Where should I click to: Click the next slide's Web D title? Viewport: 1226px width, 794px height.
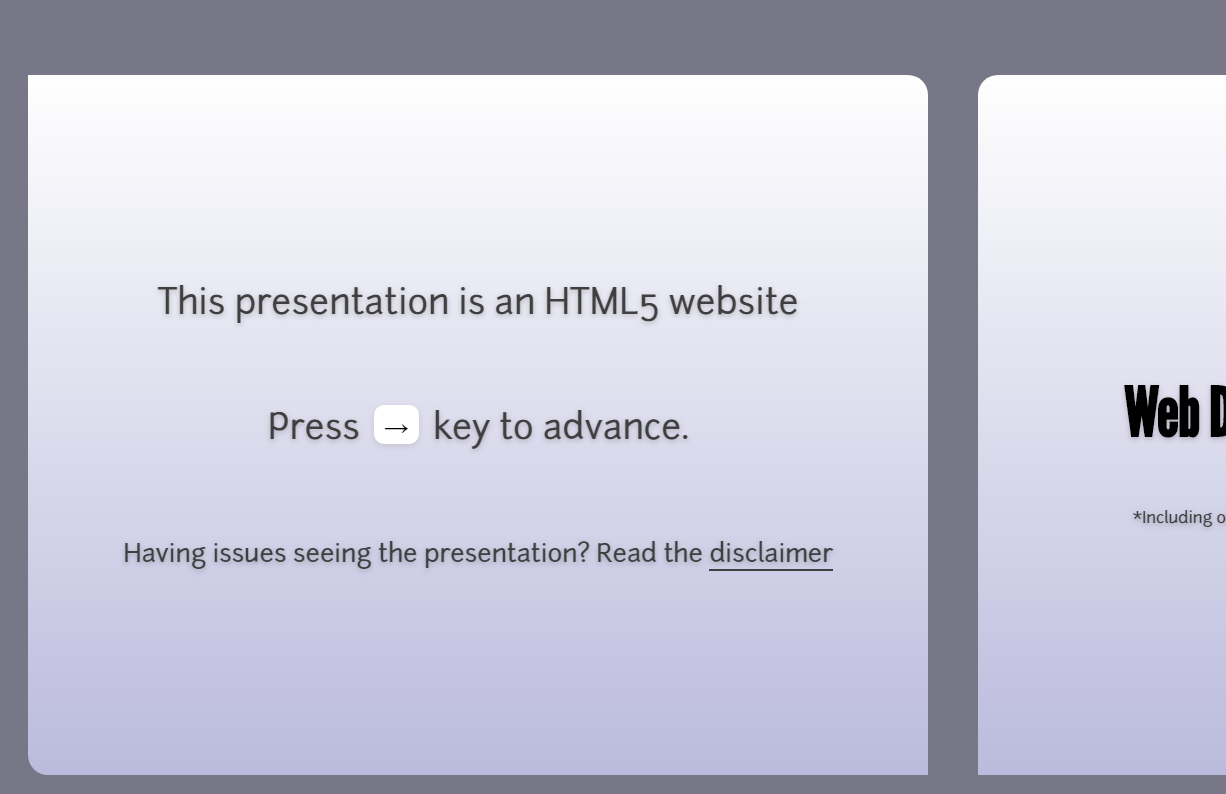coord(1175,413)
